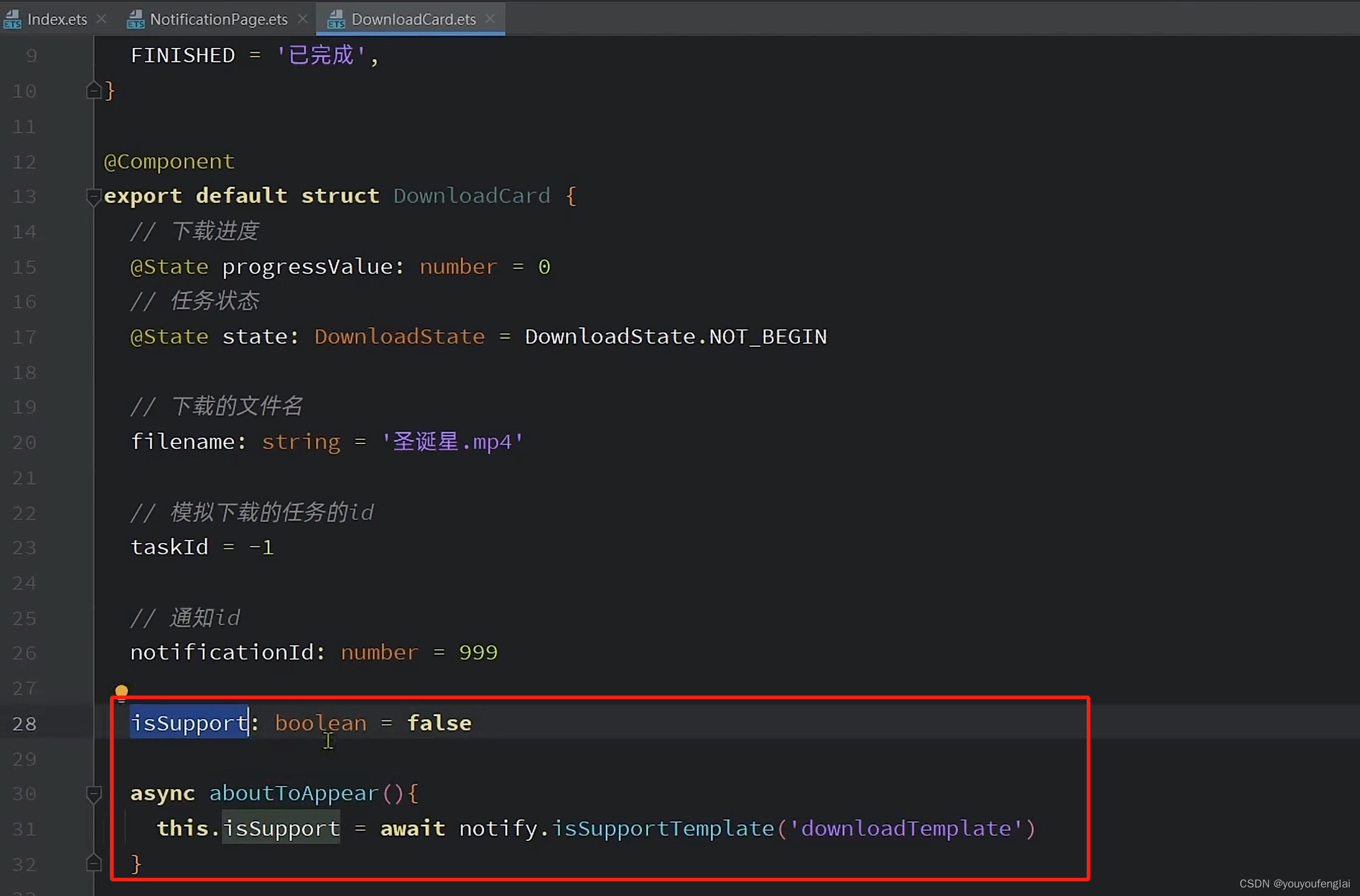Click the '已完成' string on line 9
1360x896 pixels.
pos(320,56)
